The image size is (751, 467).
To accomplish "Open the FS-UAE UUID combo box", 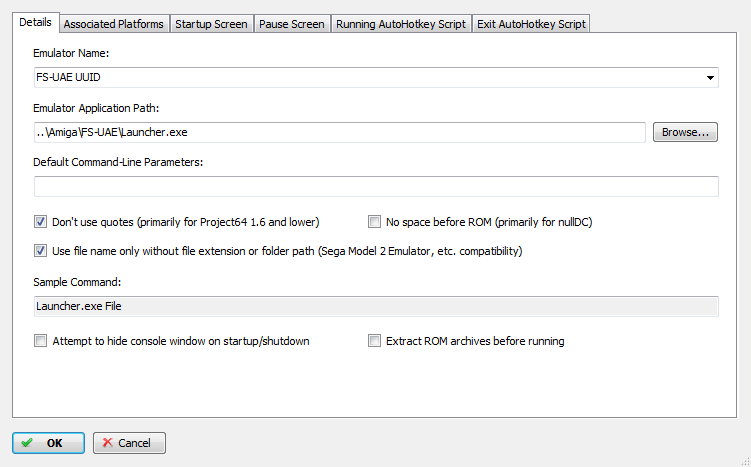I will (x=376, y=78).
